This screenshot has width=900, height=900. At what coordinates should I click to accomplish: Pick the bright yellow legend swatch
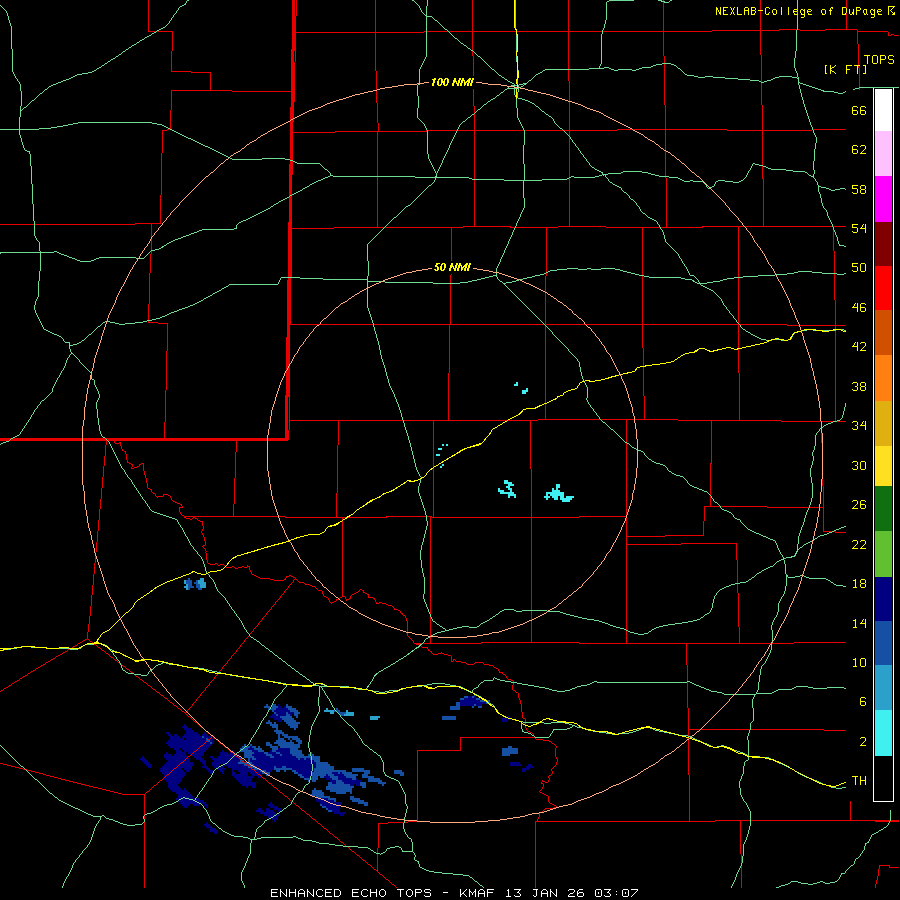click(x=883, y=466)
